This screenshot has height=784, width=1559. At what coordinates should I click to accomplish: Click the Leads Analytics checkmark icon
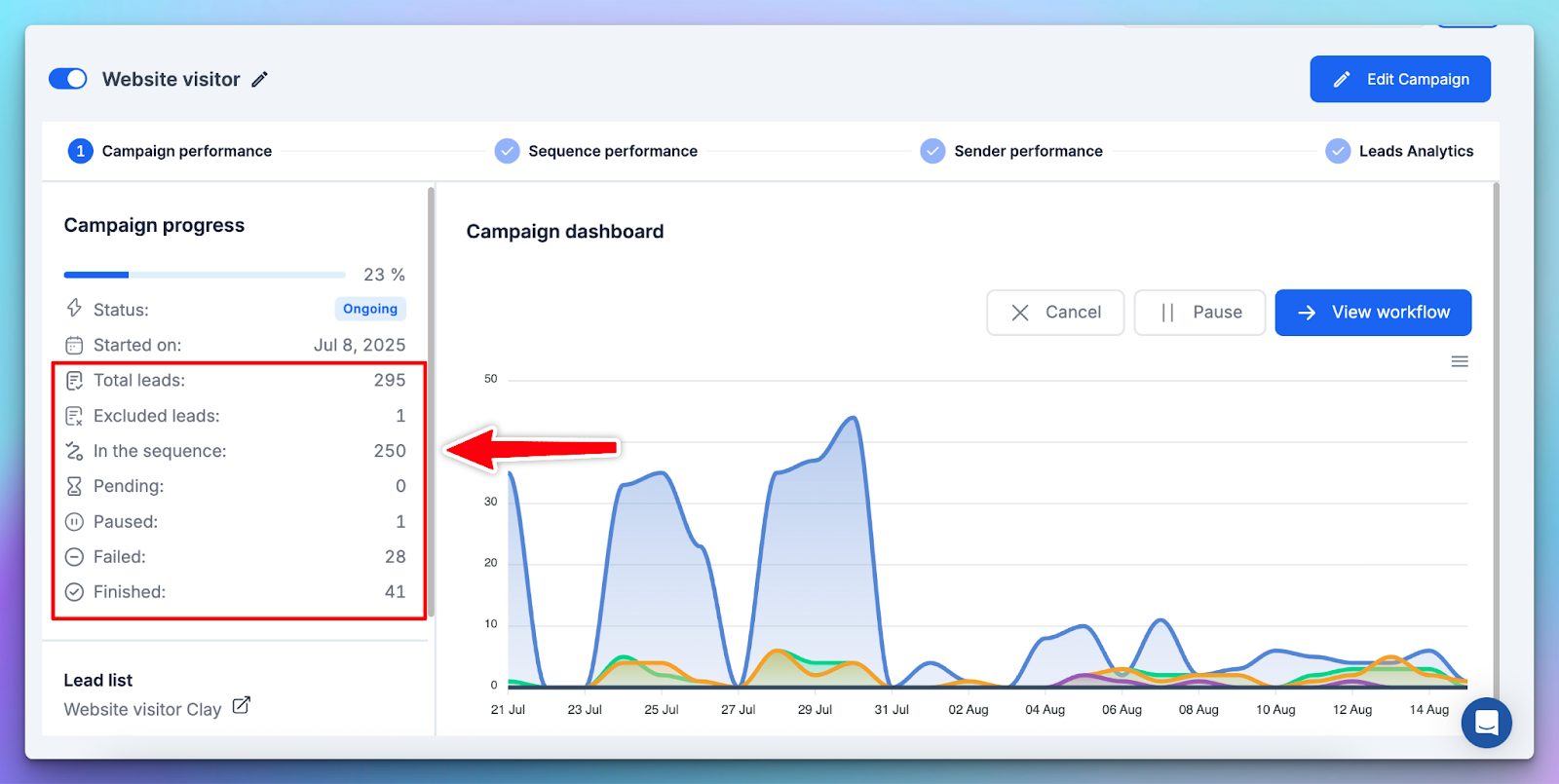tap(1338, 151)
